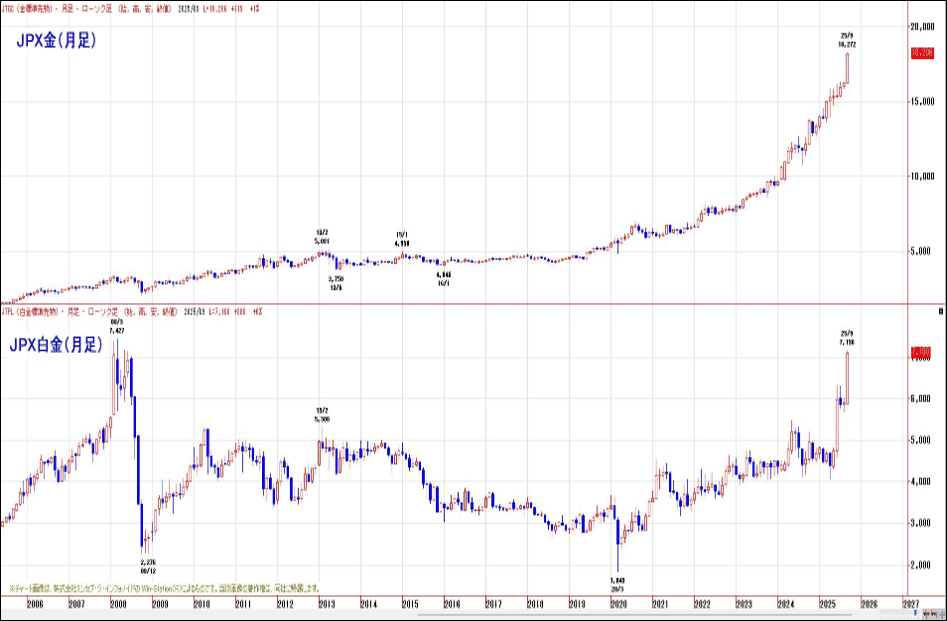This screenshot has width=947, height=621.
Task: Click the 20,000 level on gold price axis
Action: [925, 27]
